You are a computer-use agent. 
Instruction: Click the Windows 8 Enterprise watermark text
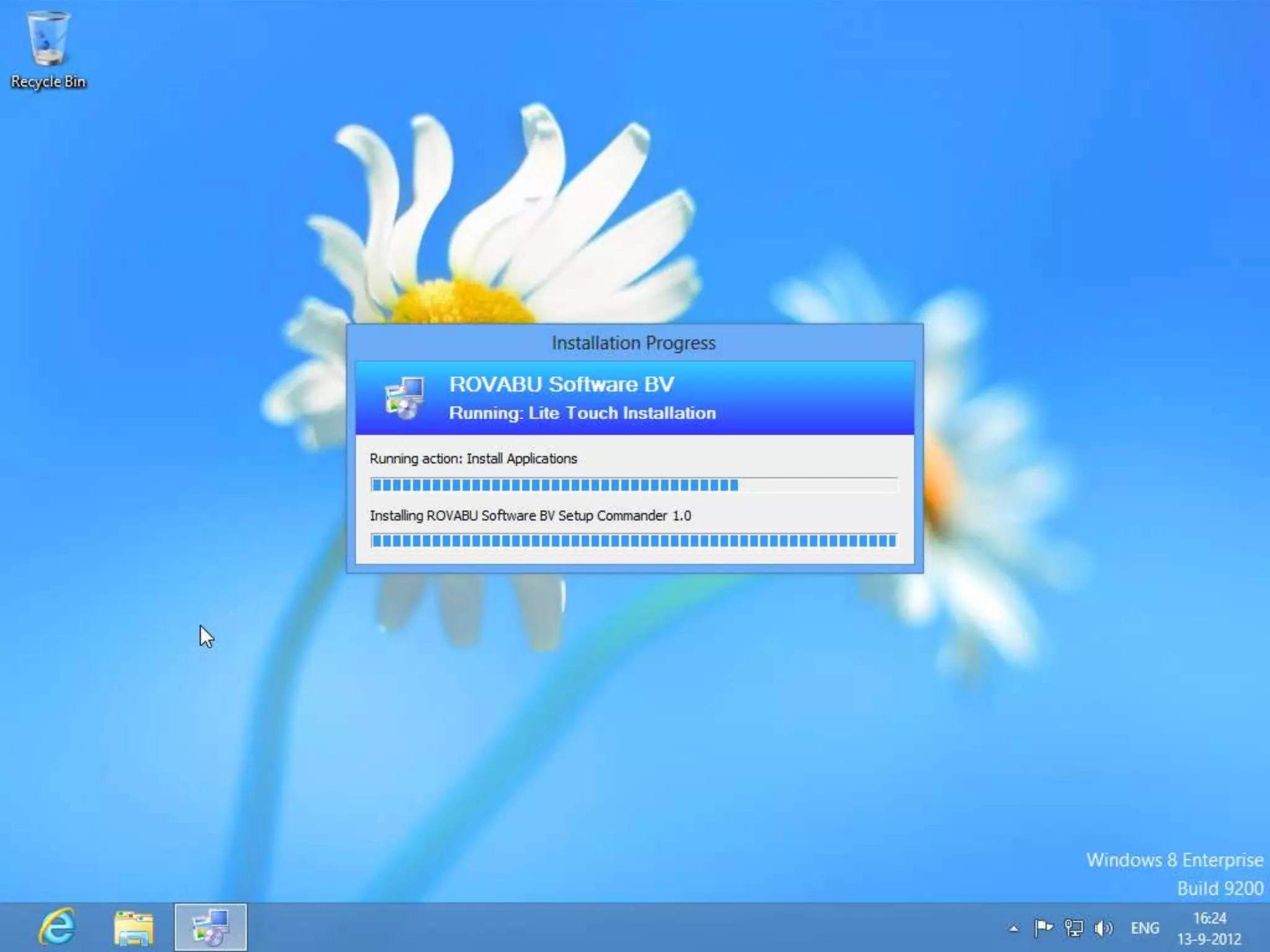point(1175,860)
